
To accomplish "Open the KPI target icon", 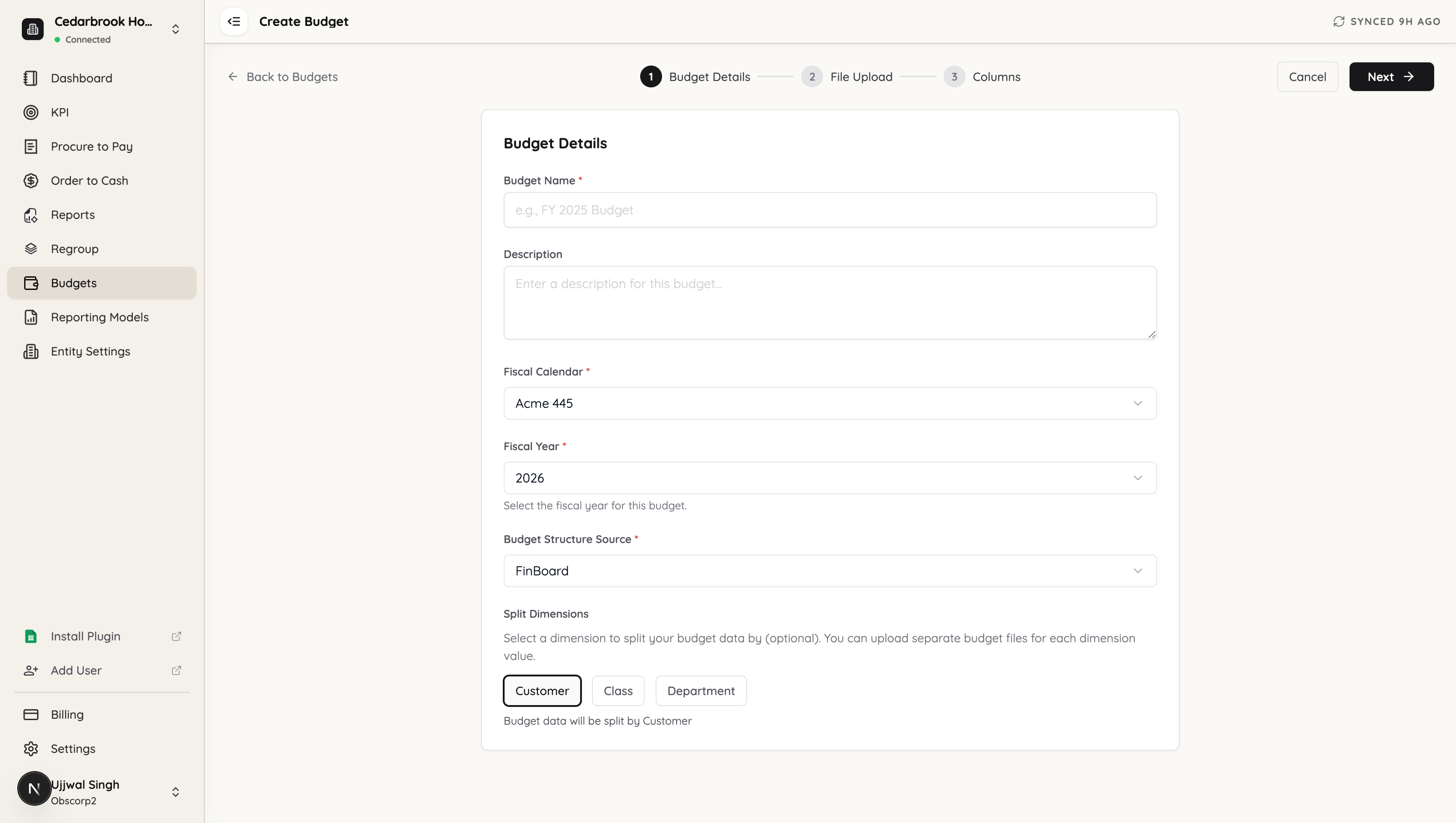I will point(31,112).
